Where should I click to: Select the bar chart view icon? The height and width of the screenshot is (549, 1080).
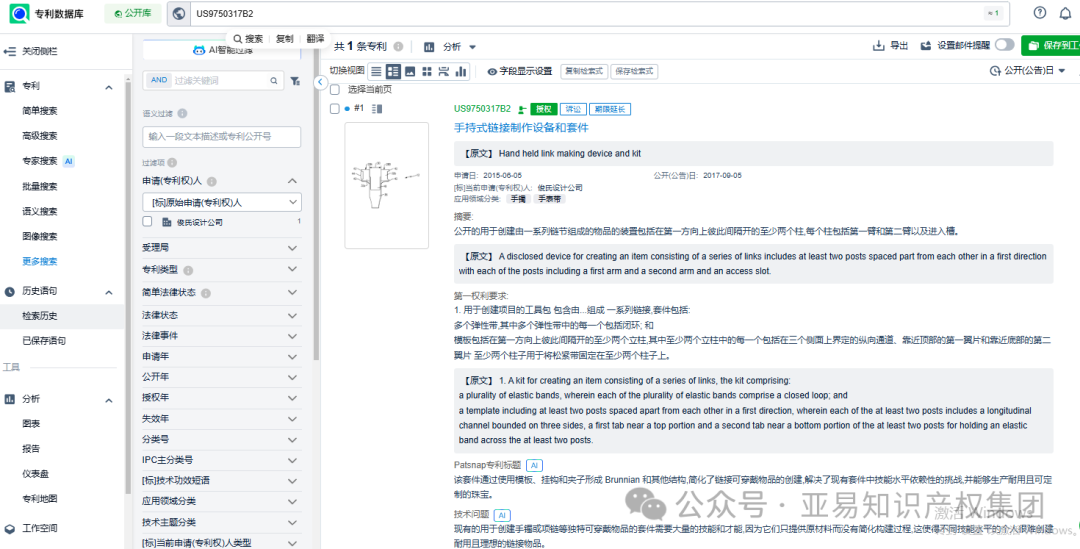460,71
